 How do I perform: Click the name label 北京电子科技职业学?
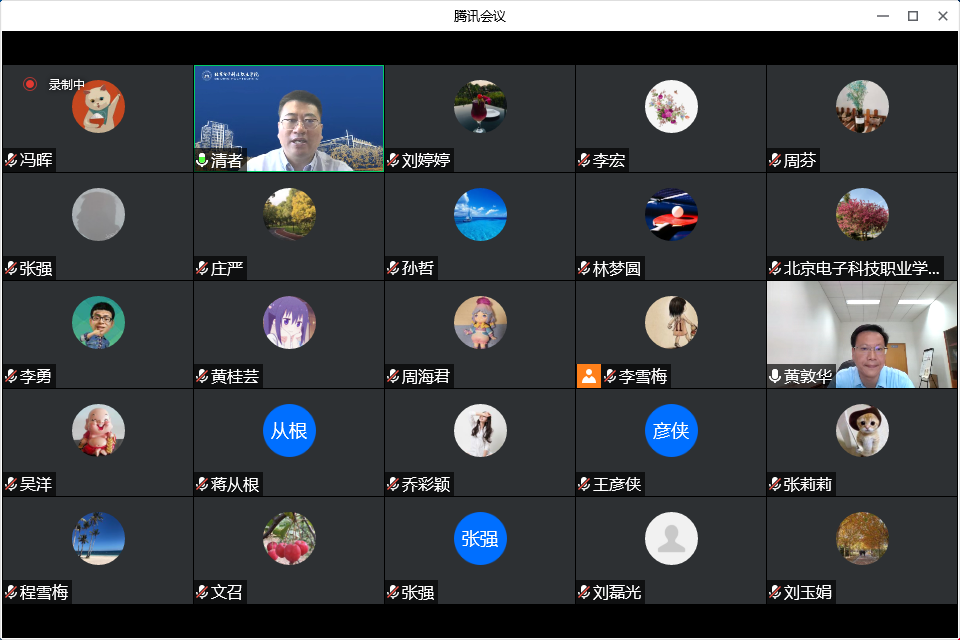[862, 268]
